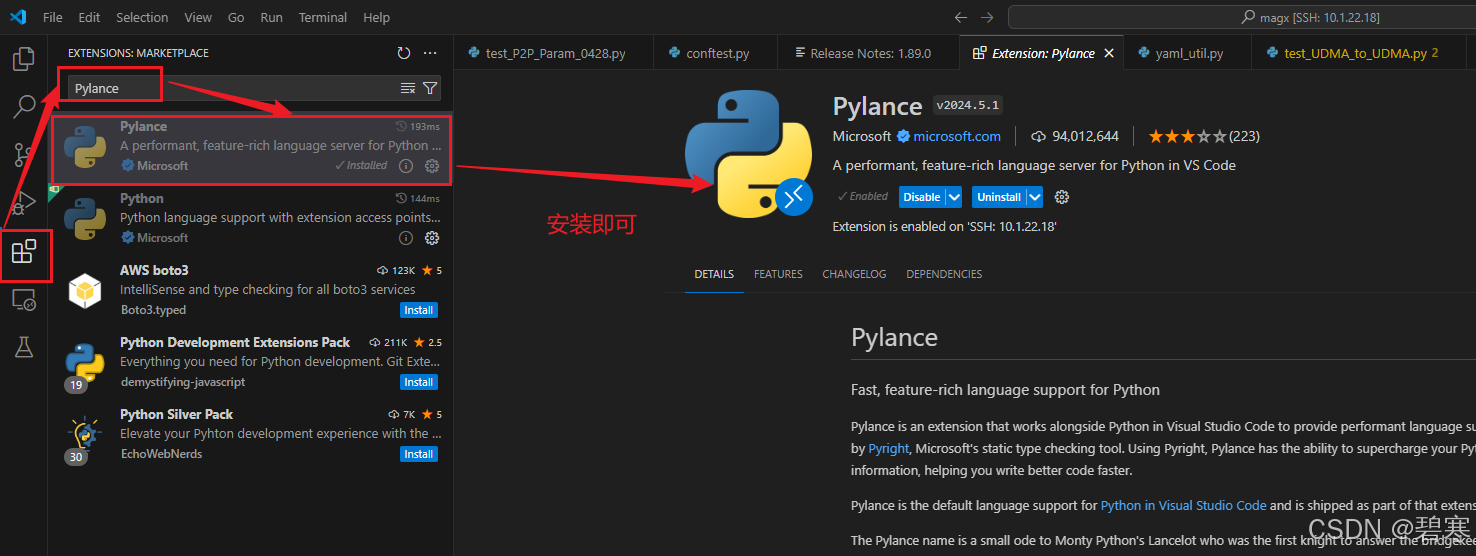Open the CHANGELOG tab of Pylance
The width and height of the screenshot is (1476, 556).
pos(854,274)
